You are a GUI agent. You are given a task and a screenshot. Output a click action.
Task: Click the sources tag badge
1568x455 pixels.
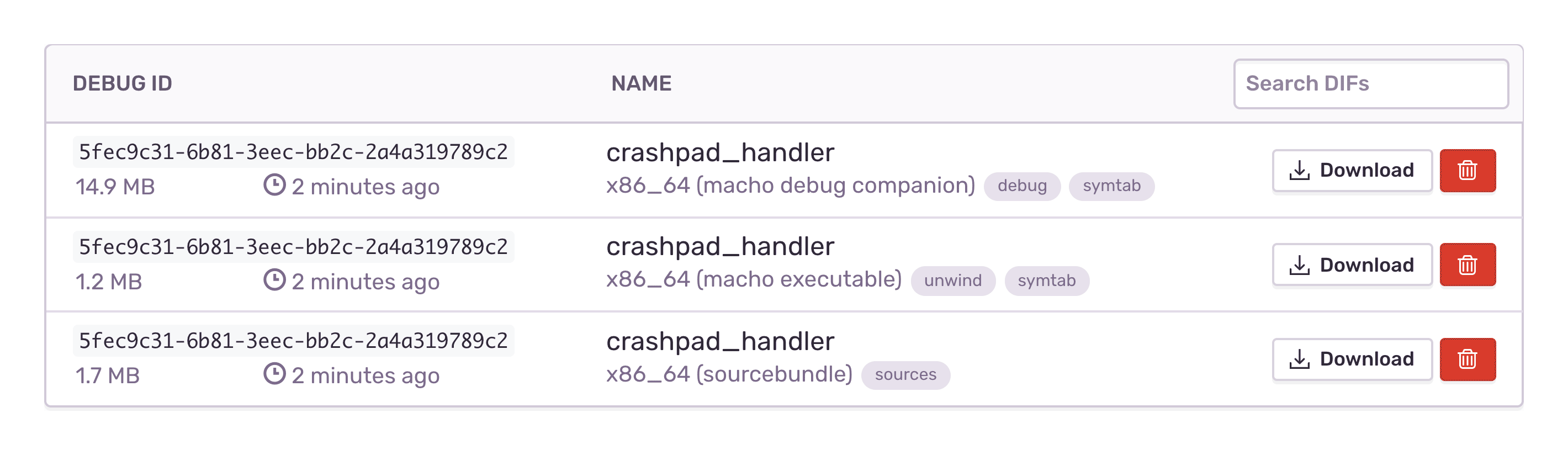pos(905,374)
